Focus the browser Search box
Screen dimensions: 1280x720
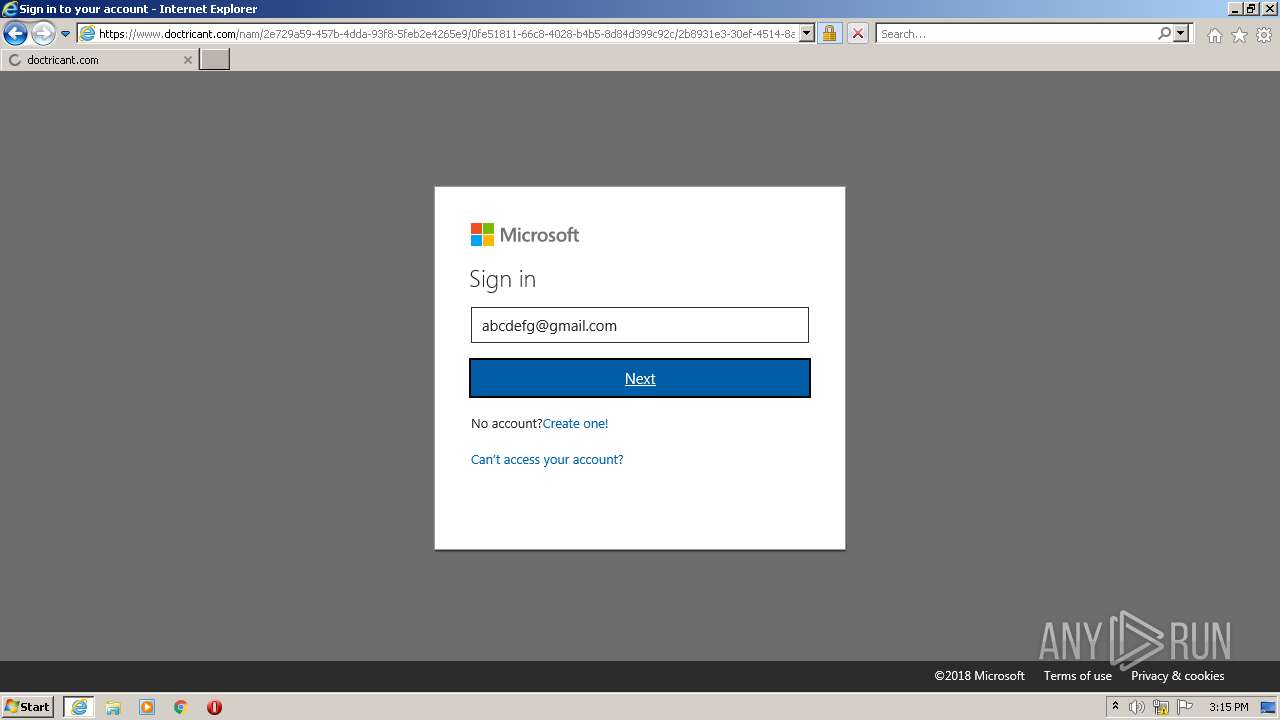click(x=1015, y=34)
